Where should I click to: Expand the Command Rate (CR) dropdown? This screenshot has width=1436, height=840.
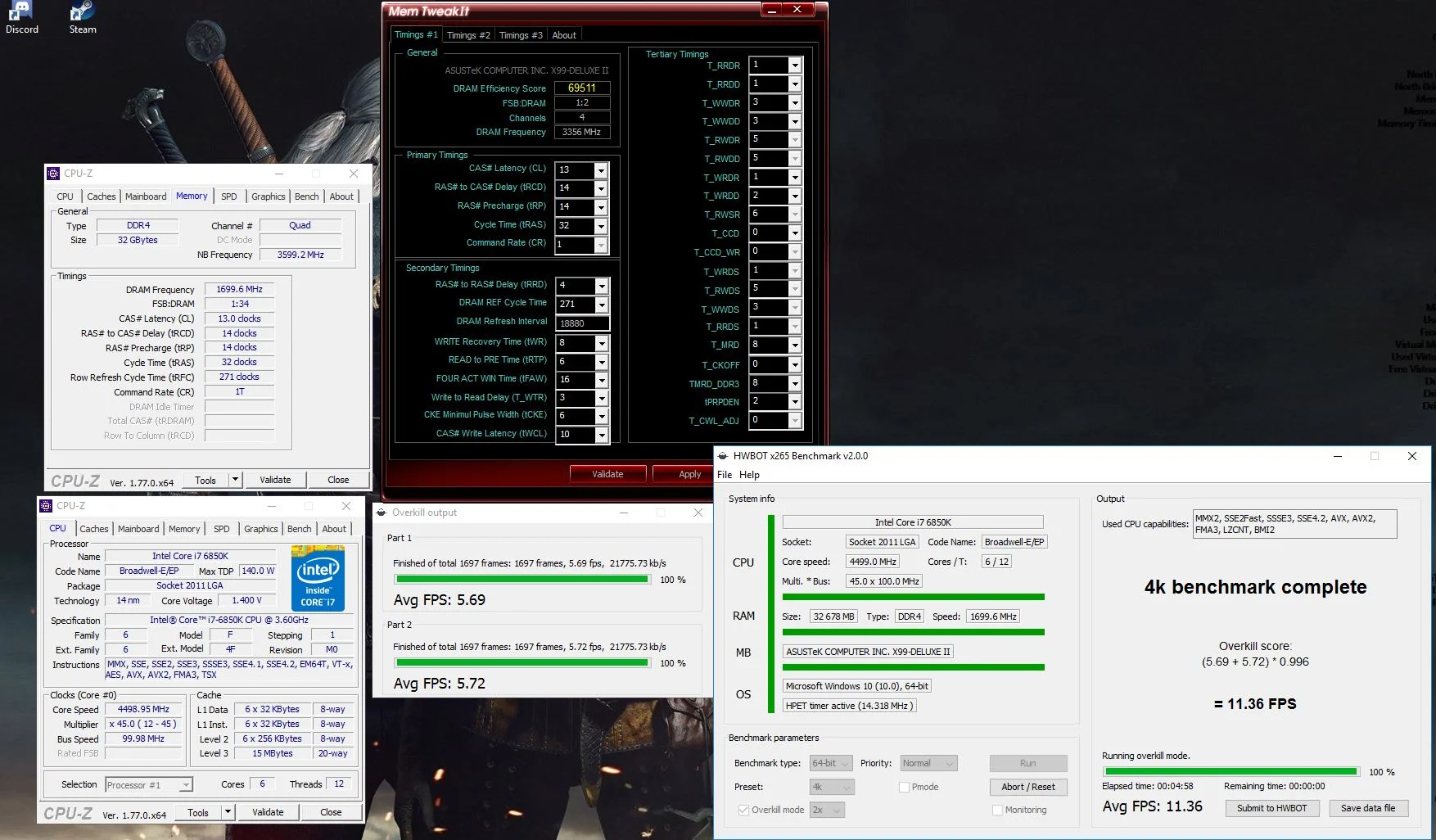[x=601, y=245]
